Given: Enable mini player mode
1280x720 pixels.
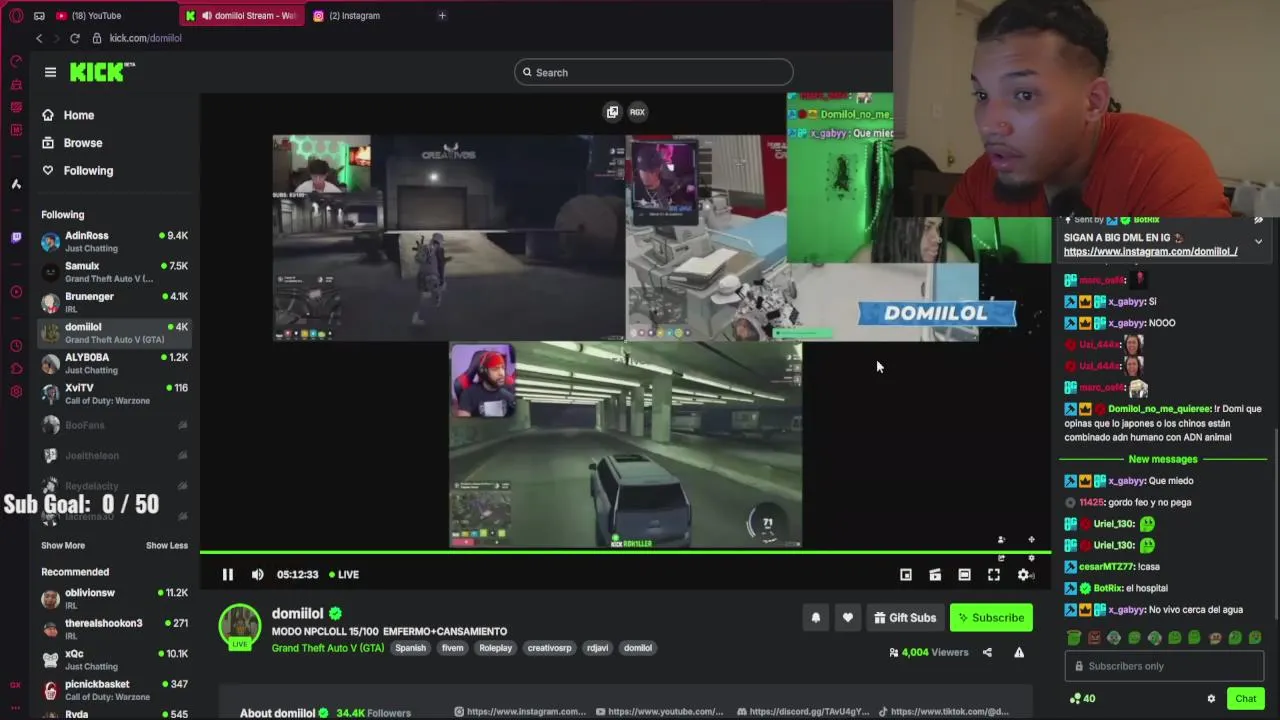Looking at the screenshot, I should tap(905, 574).
